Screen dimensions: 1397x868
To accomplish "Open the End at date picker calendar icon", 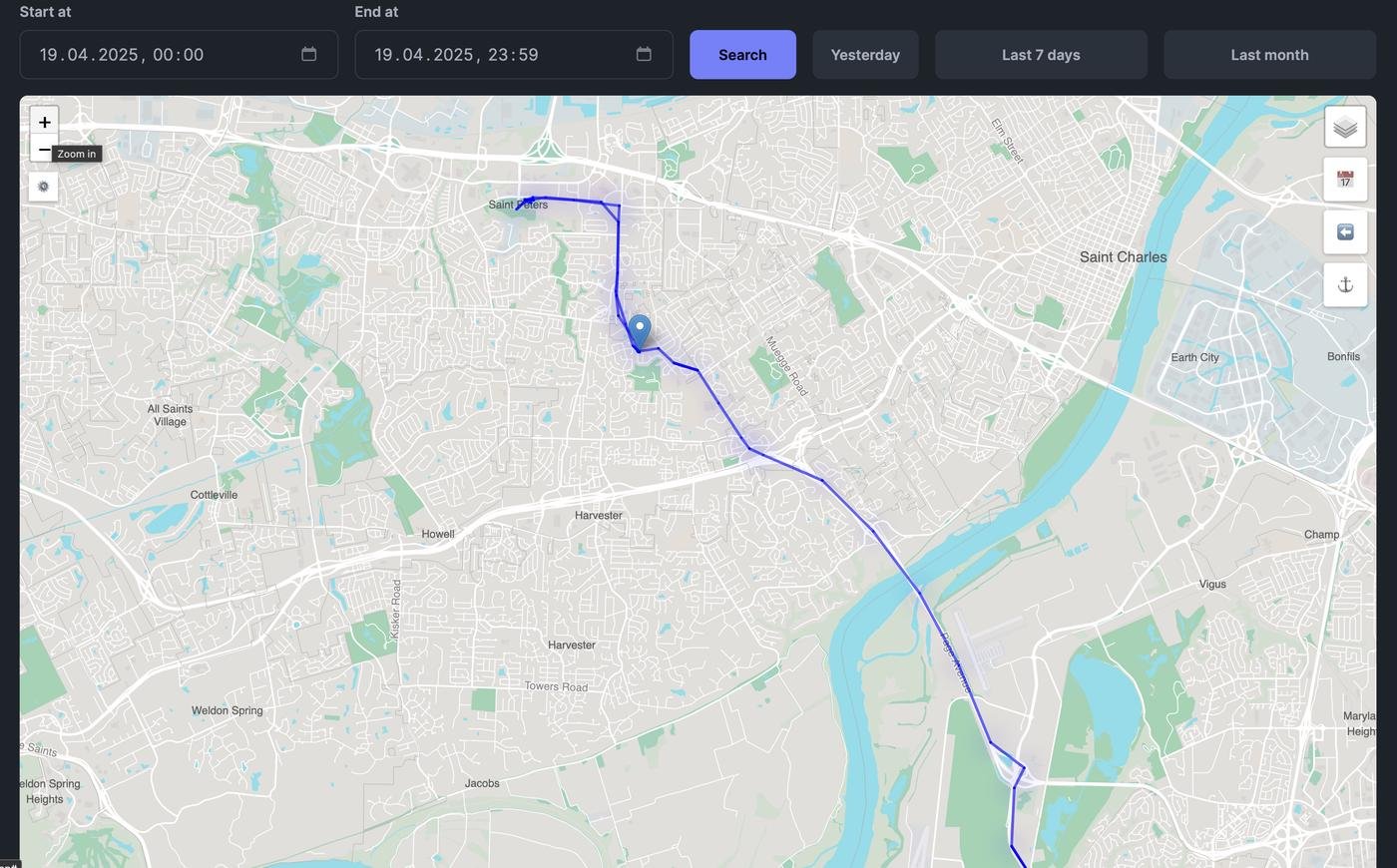I will (644, 54).
